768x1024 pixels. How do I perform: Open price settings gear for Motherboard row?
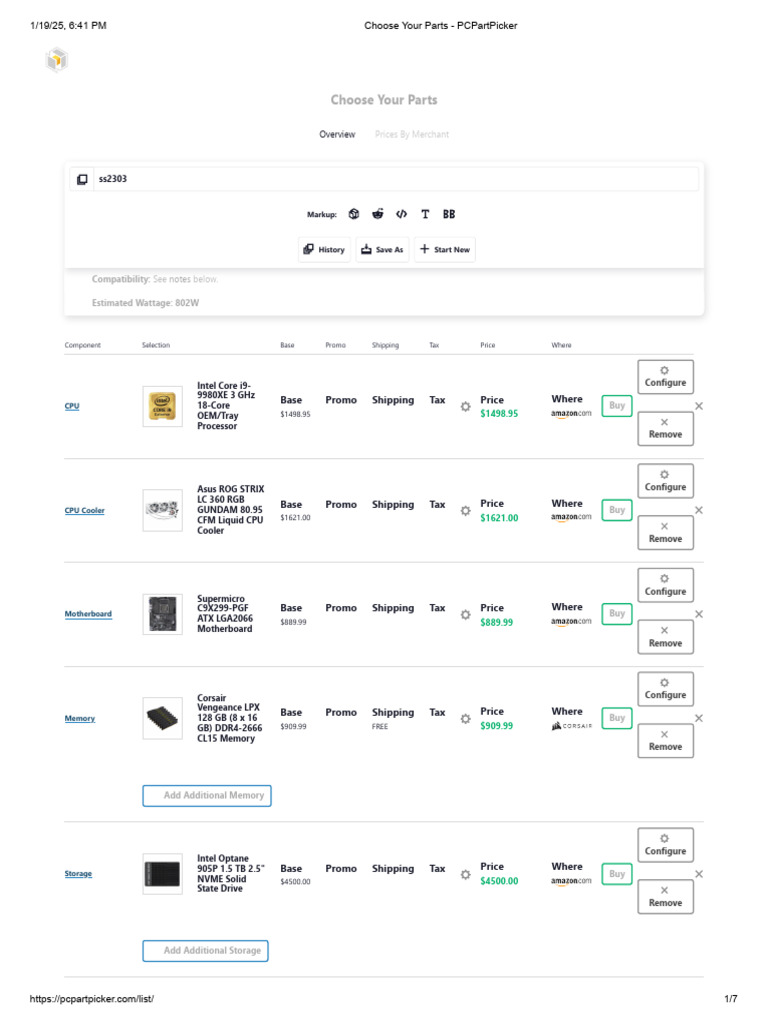point(465,615)
